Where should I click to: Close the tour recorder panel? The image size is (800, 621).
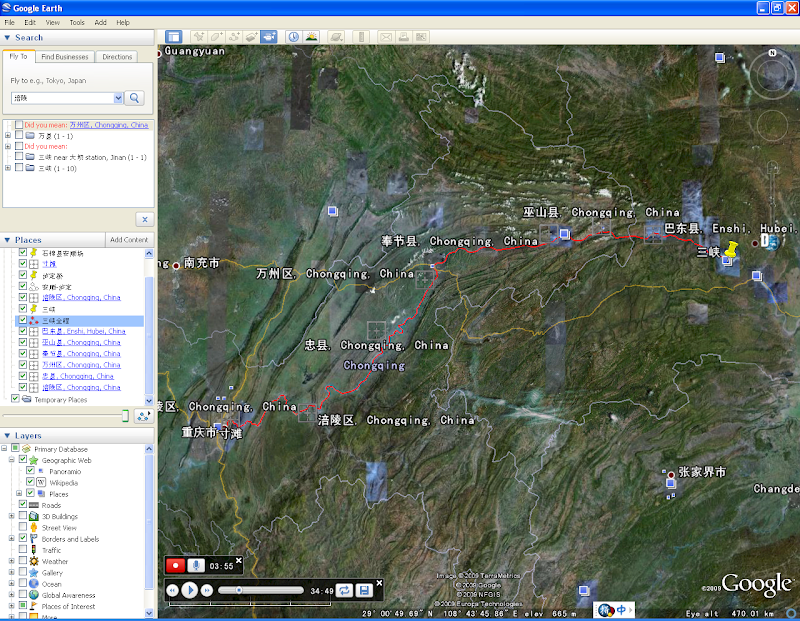(x=238, y=560)
